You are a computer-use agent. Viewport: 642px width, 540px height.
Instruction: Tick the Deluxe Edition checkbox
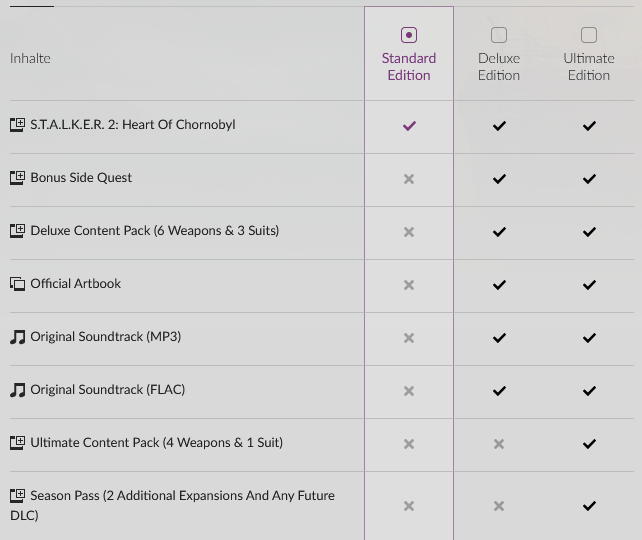coord(499,35)
